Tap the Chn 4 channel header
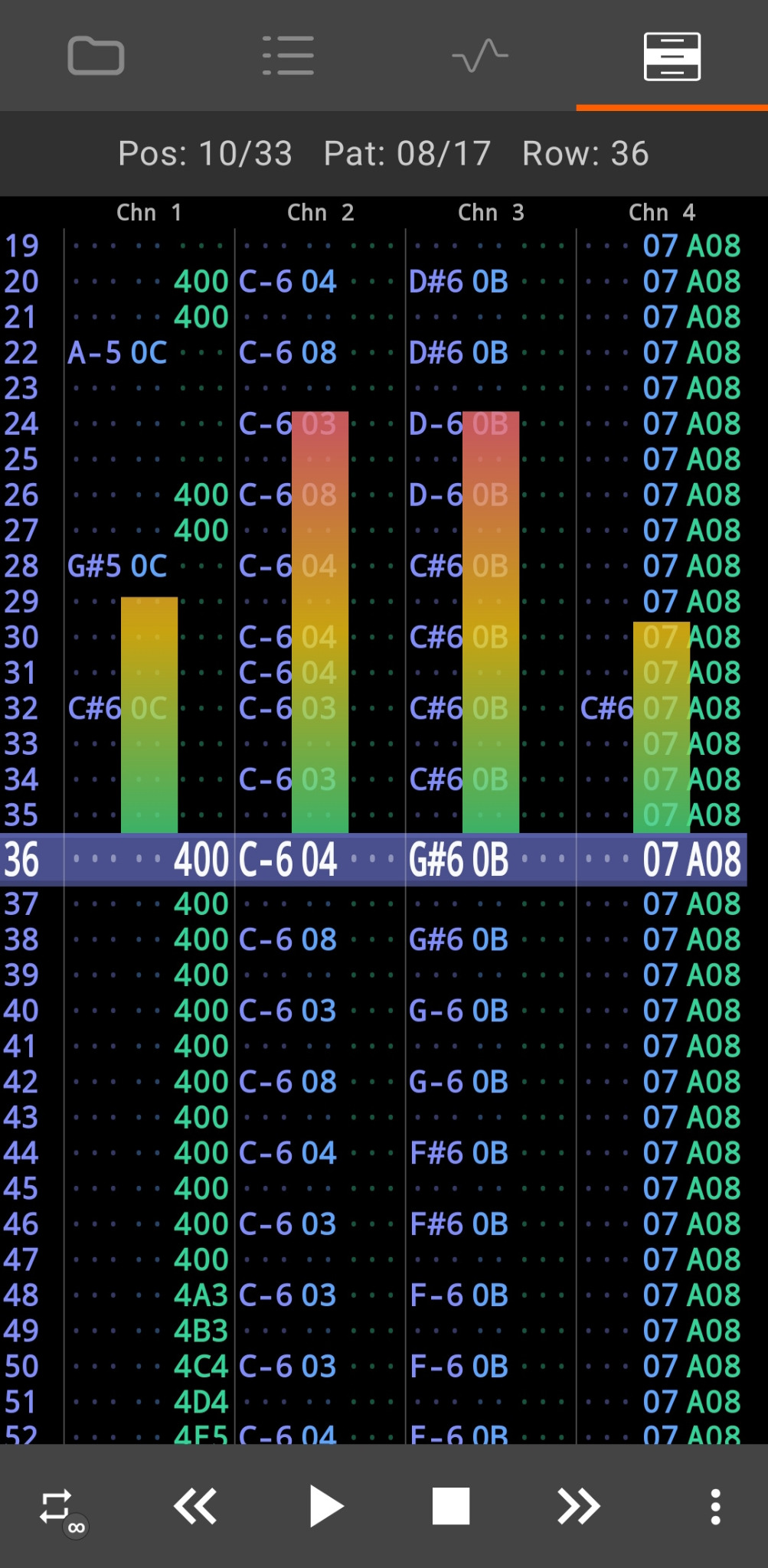 point(662,213)
